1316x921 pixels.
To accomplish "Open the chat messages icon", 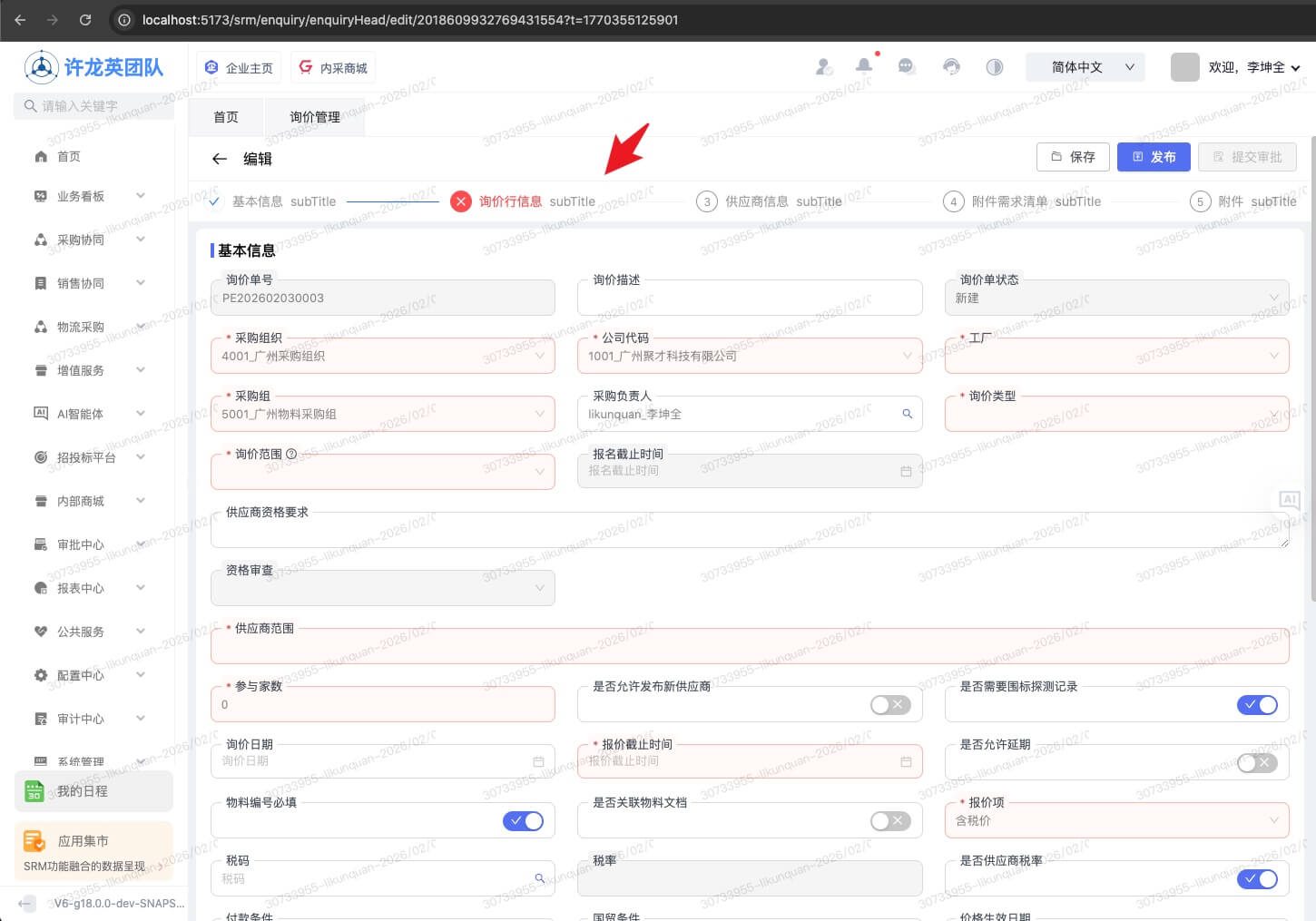I will coord(906,67).
